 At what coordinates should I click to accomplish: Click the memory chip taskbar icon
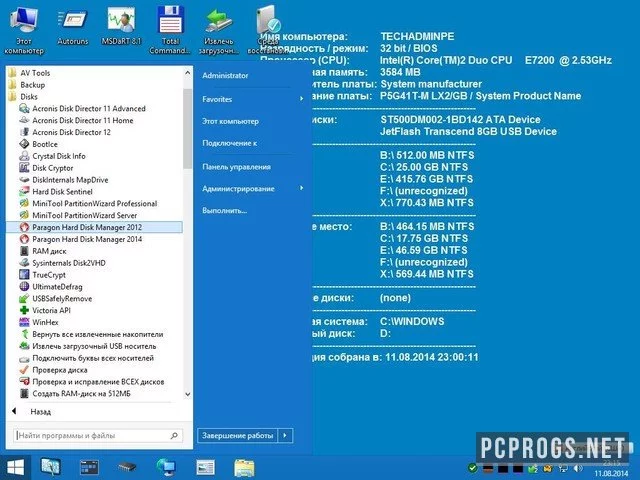[x=127, y=467]
